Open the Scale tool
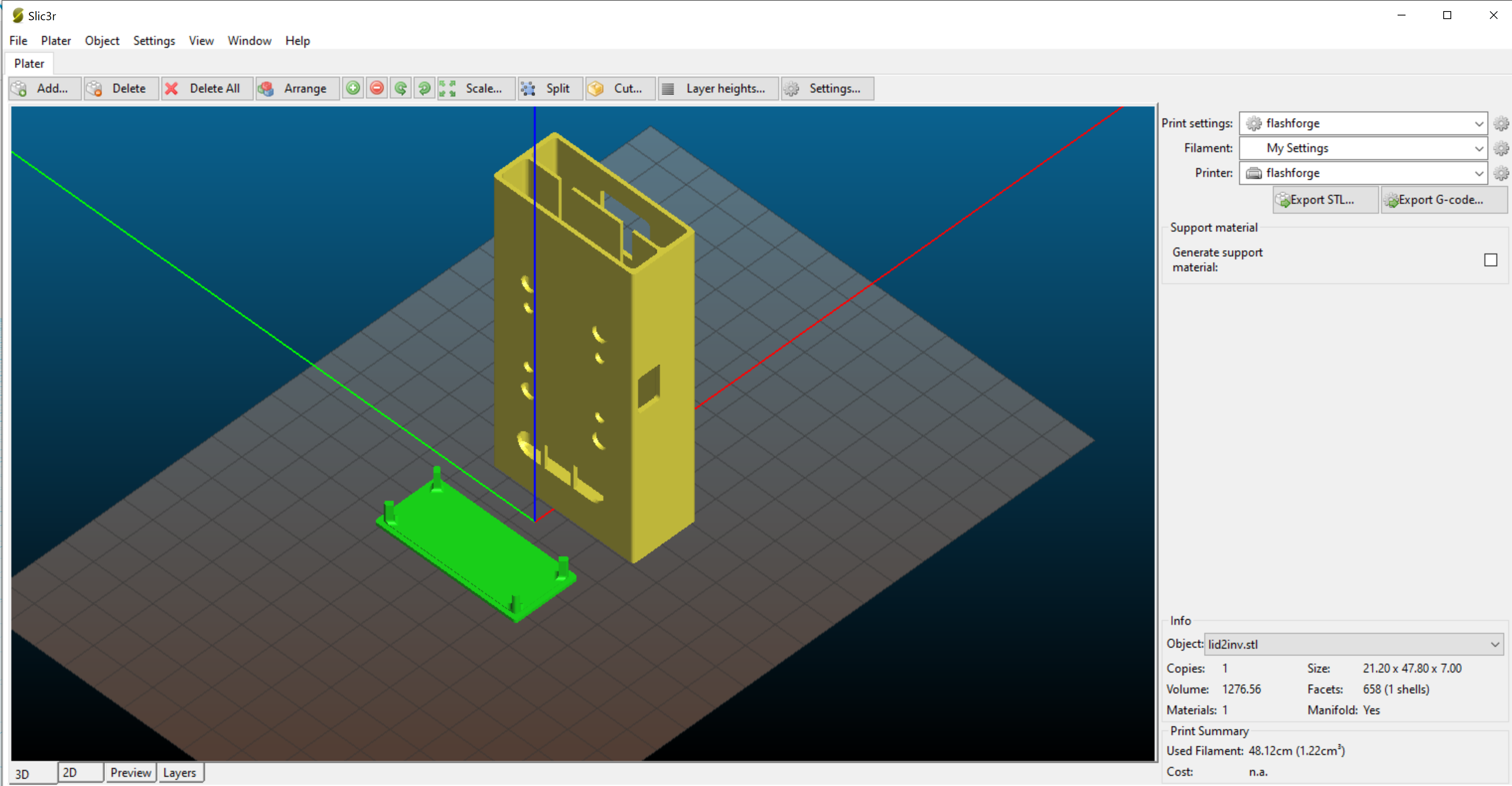Viewport: 1512px width, 786px height. click(x=476, y=89)
